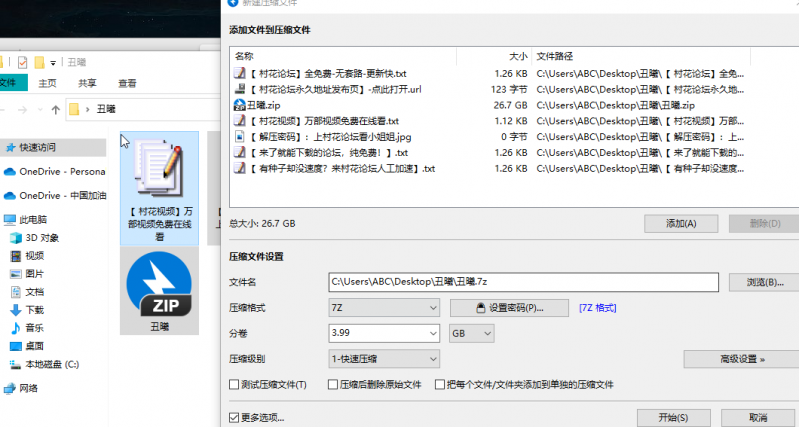Viewport: 799px width, 427px height.
Task: Open the 共享 ribbon tab
Action: coord(88,83)
